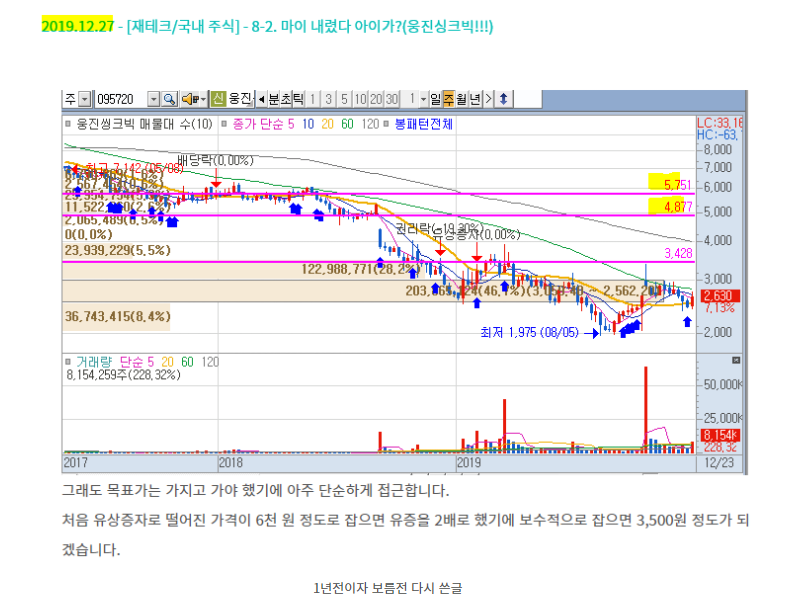Click the 2019 label on time axis

point(469,462)
